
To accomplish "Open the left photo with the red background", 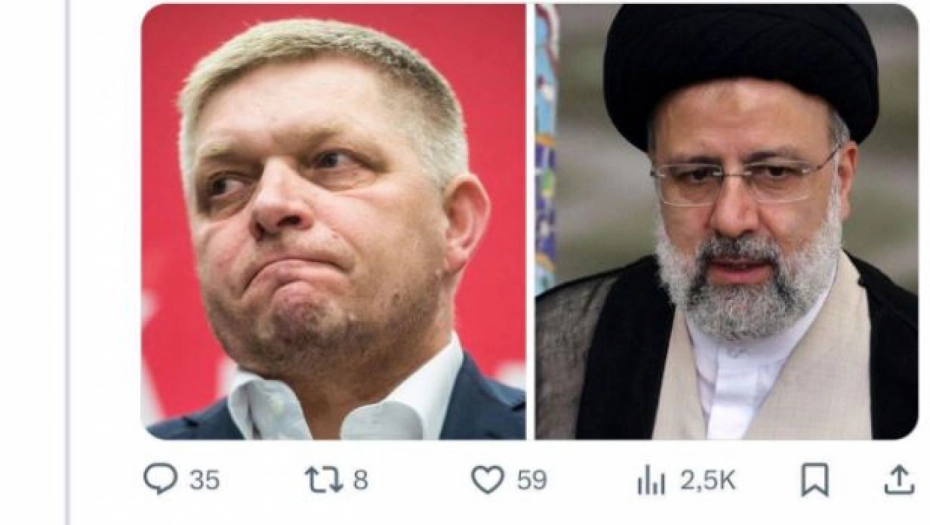I will point(333,221).
